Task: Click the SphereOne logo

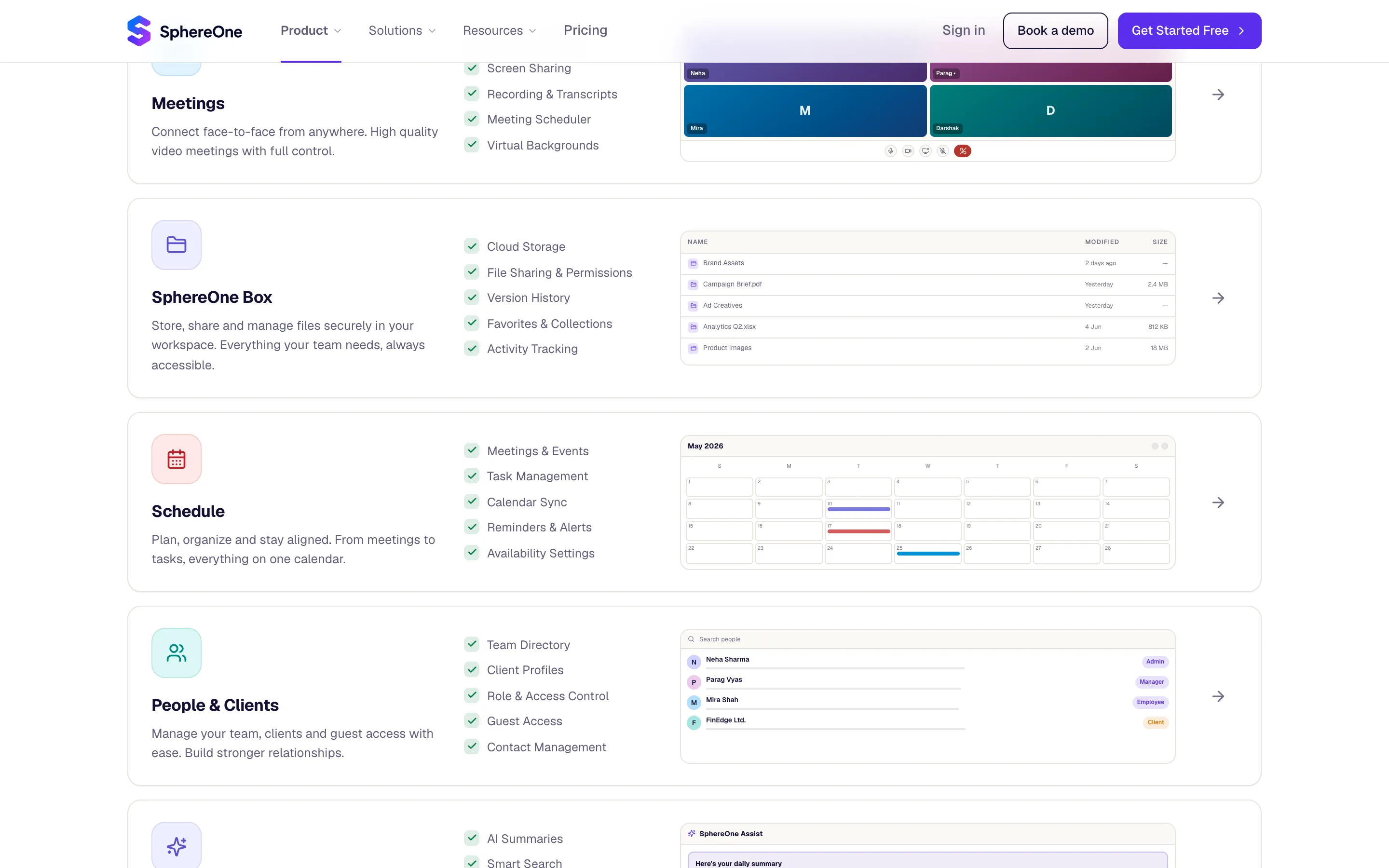Action: pos(184,30)
